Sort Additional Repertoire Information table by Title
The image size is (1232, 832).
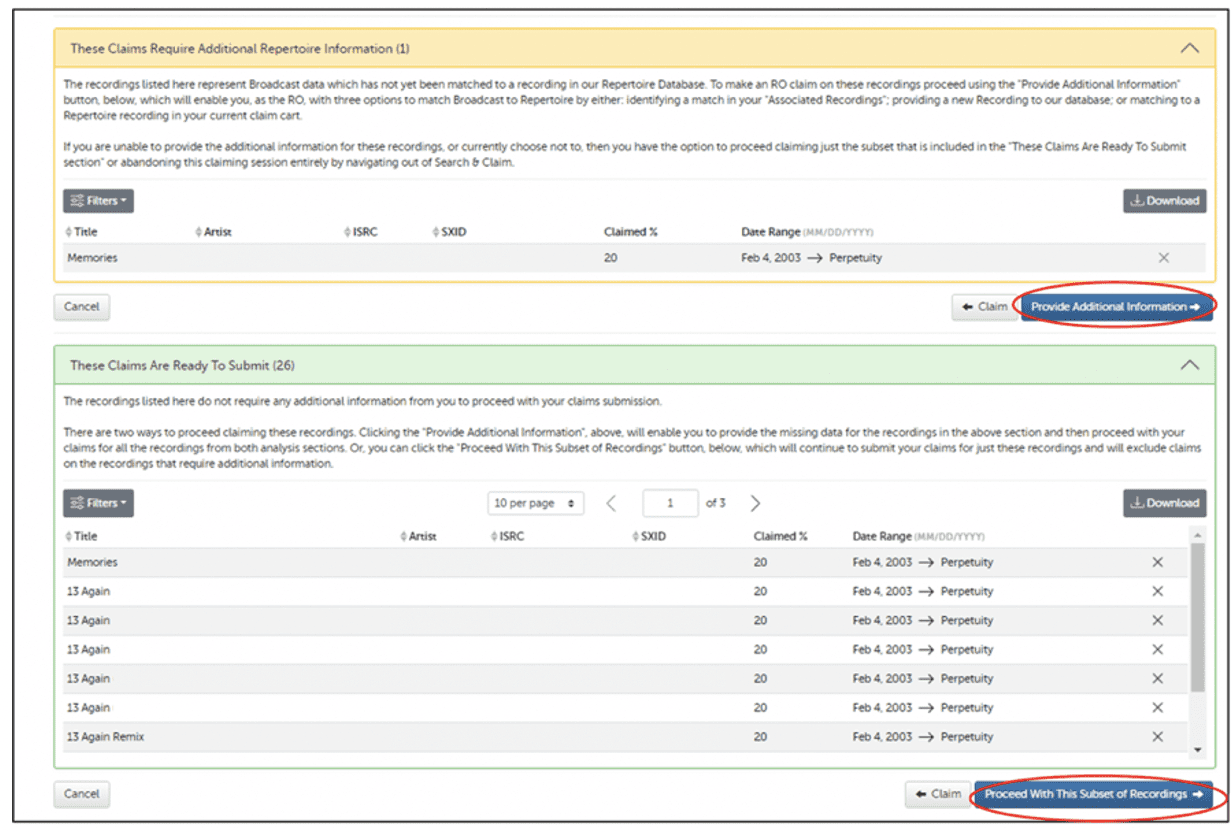point(82,232)
